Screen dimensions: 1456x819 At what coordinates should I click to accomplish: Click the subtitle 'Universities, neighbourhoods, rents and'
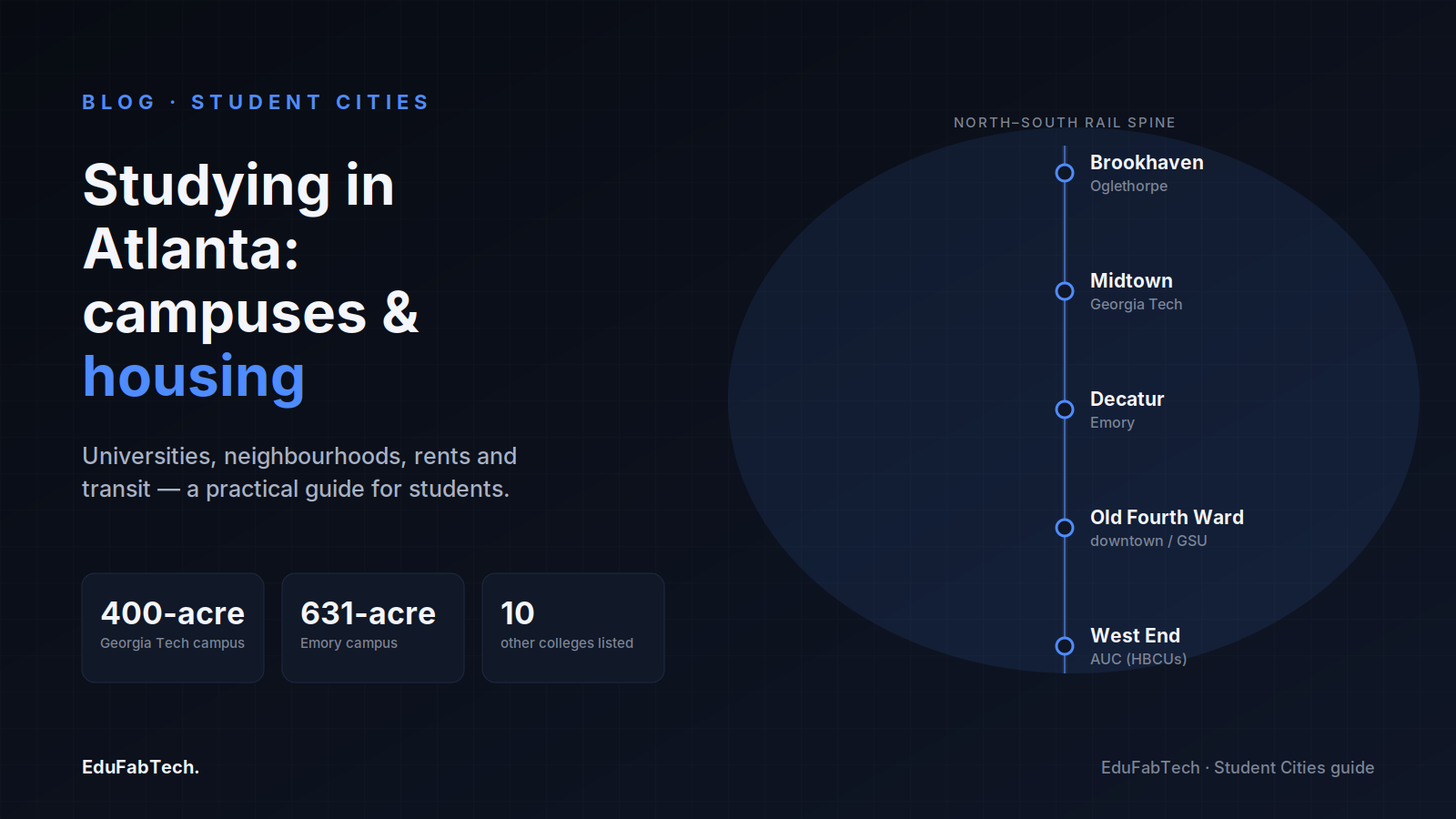[x=299, y=456]
